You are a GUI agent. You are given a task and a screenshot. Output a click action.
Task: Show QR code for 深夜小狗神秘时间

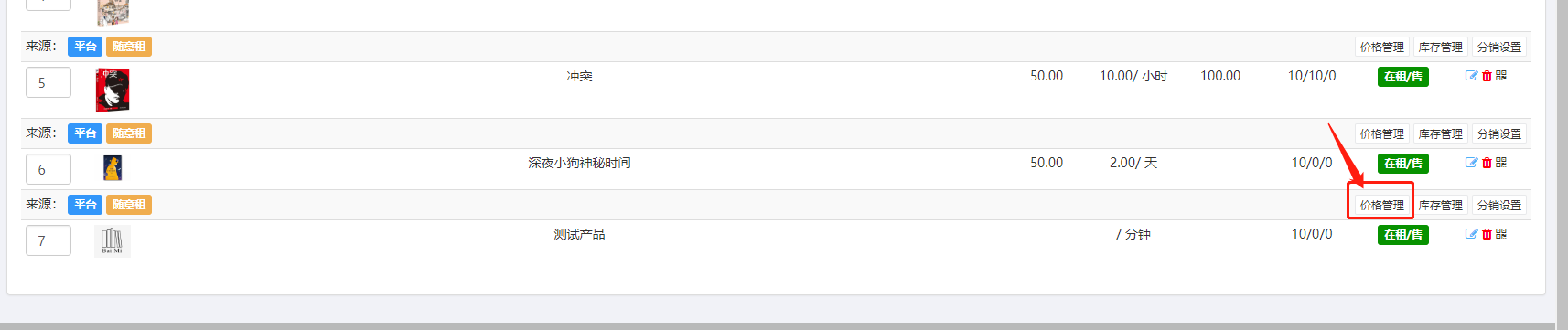pyautogui.click(x=1501, y=163)
